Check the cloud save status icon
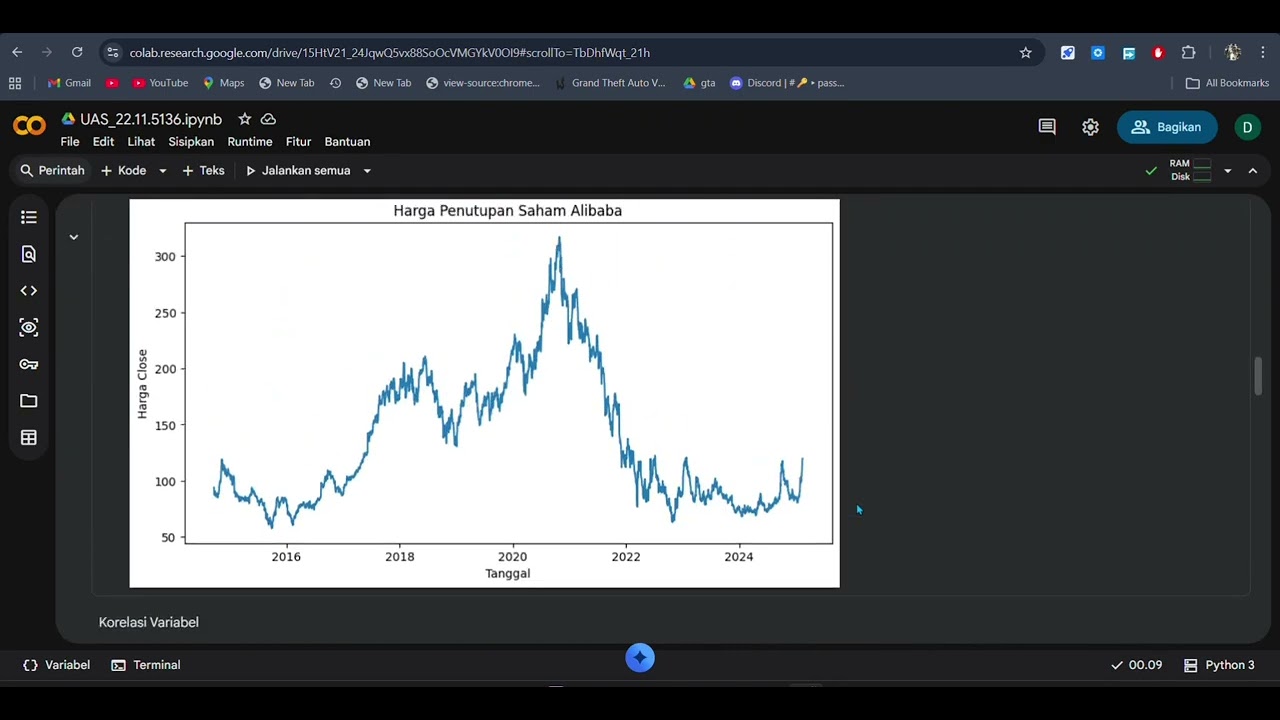 [x=268, y=119]
